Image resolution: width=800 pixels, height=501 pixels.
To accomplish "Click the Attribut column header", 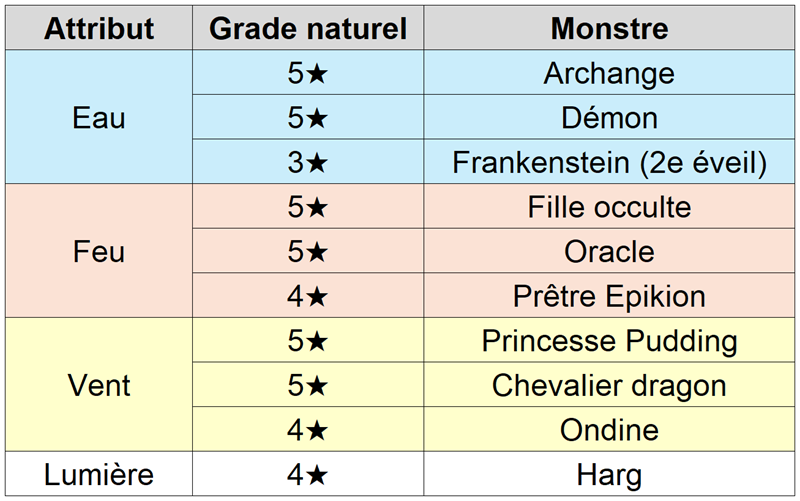I will coord(99,28).
